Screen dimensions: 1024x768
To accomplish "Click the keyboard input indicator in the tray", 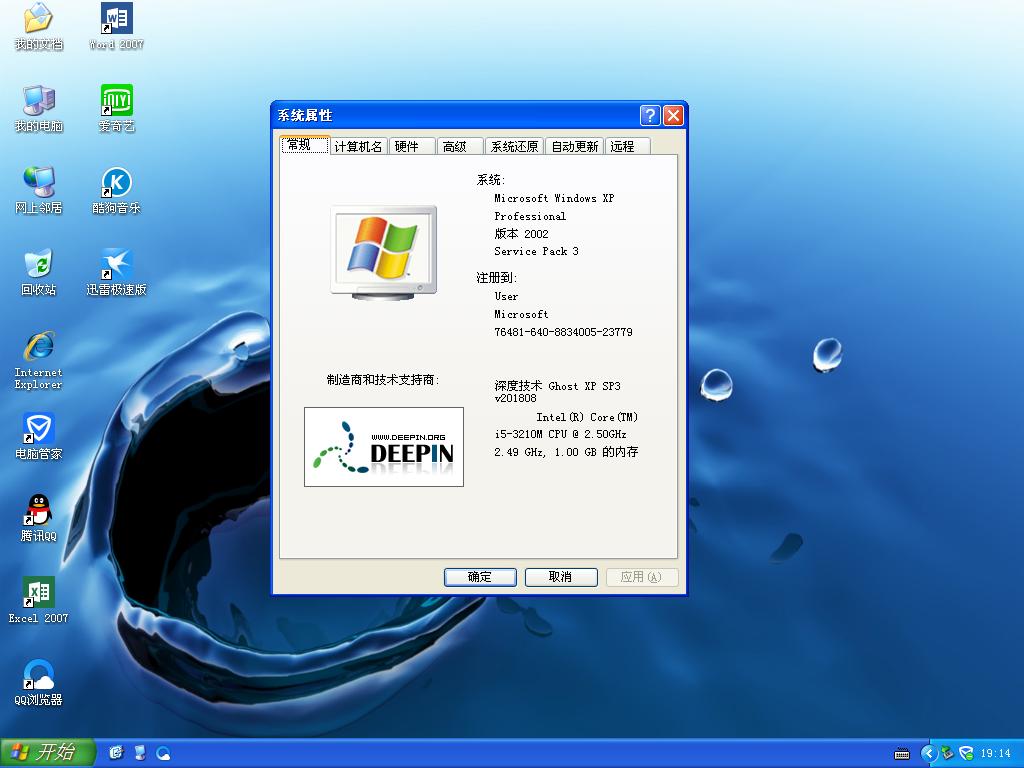I will (x=903, y=753).
